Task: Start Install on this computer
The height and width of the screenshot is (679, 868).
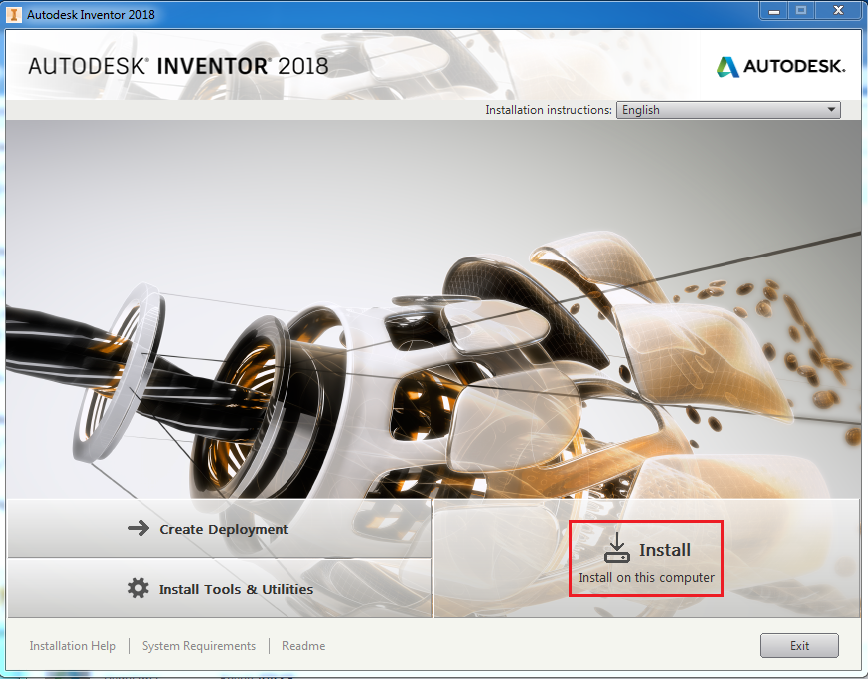Action: coord(646,558)
